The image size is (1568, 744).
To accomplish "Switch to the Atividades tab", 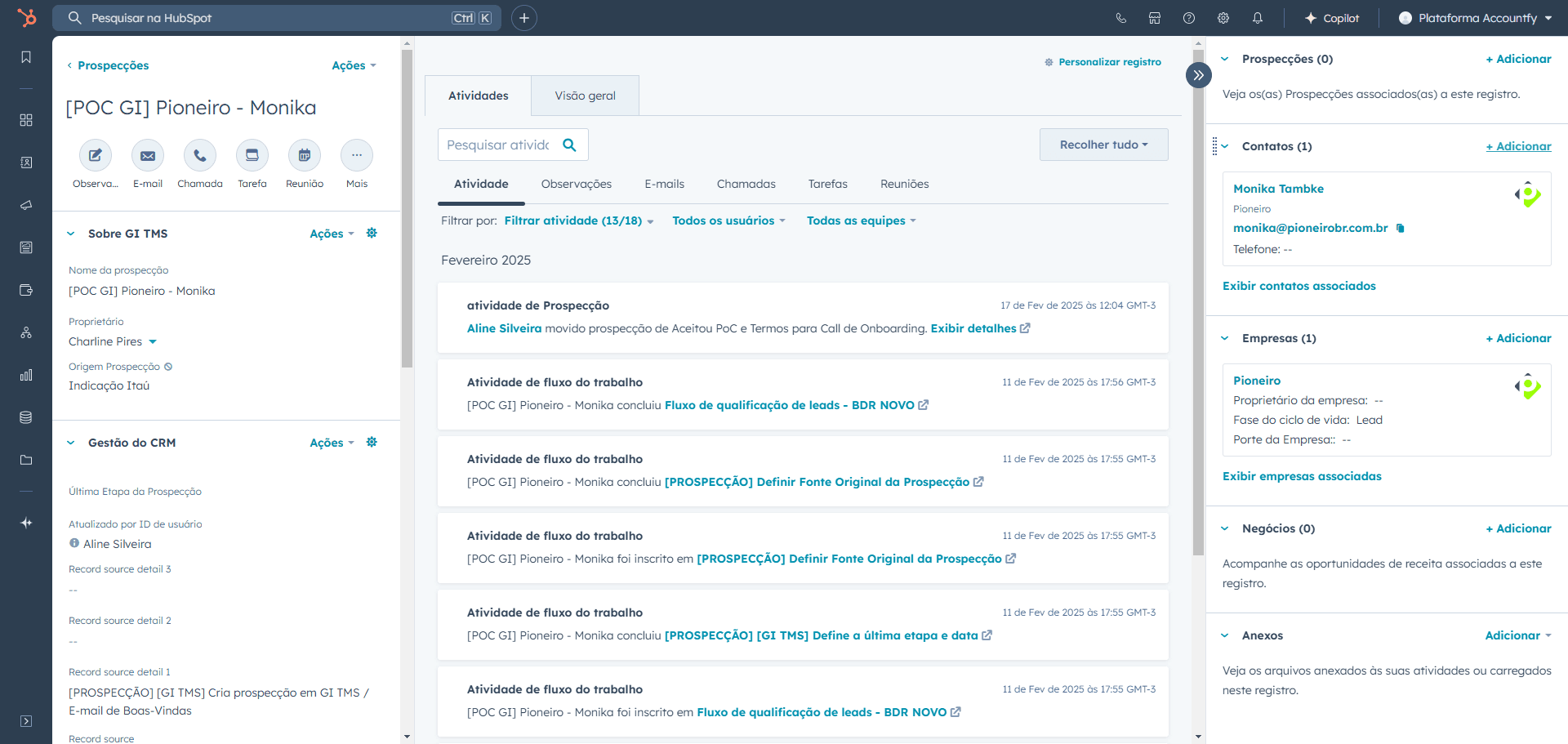I will [x=479, y=96].
